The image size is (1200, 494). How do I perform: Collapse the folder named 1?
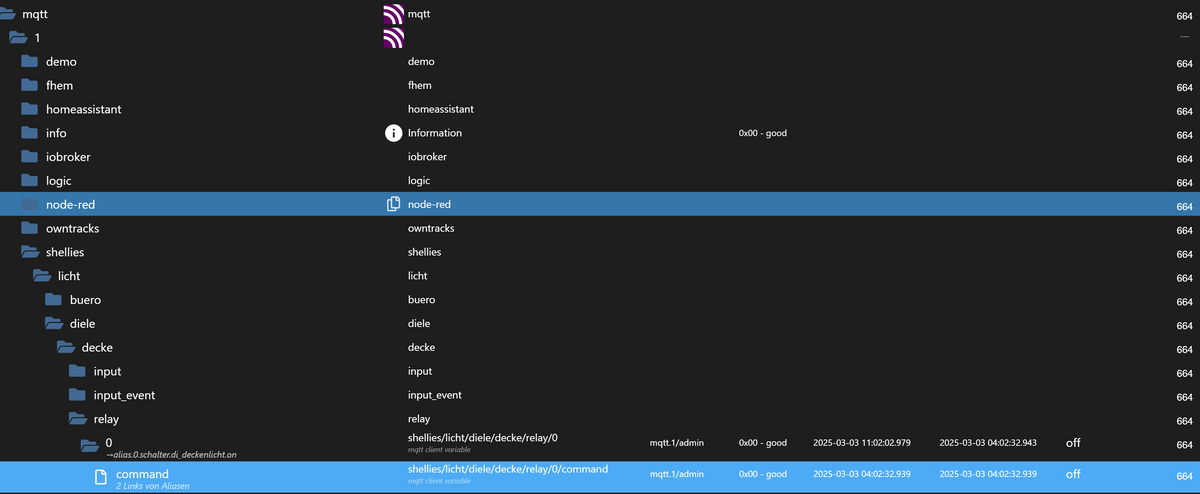(x=17, y=38)
